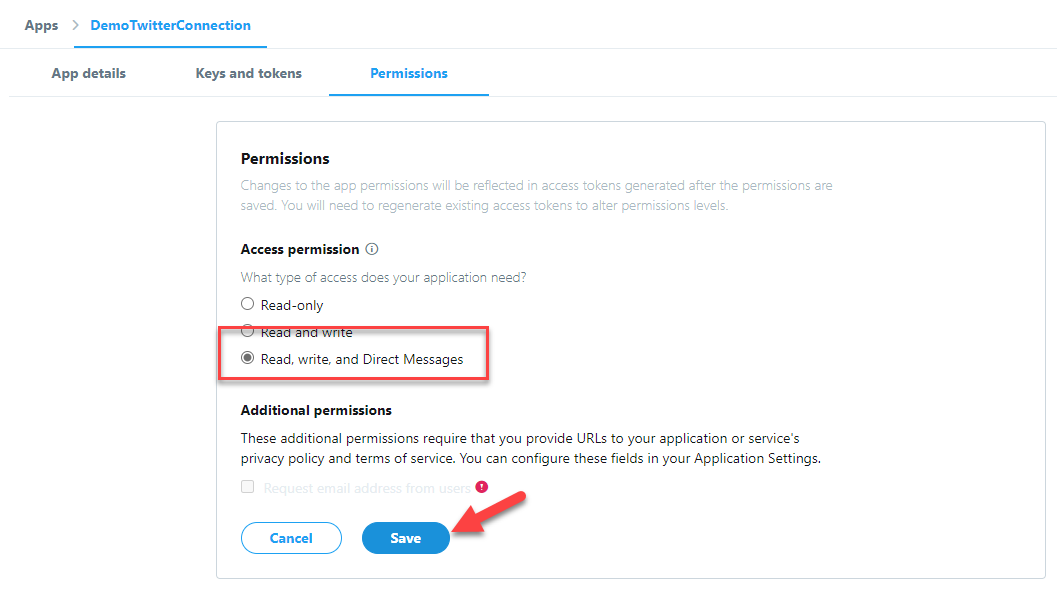Click the Permissions tab
1057x591 pixels.
tap(409, 73)
